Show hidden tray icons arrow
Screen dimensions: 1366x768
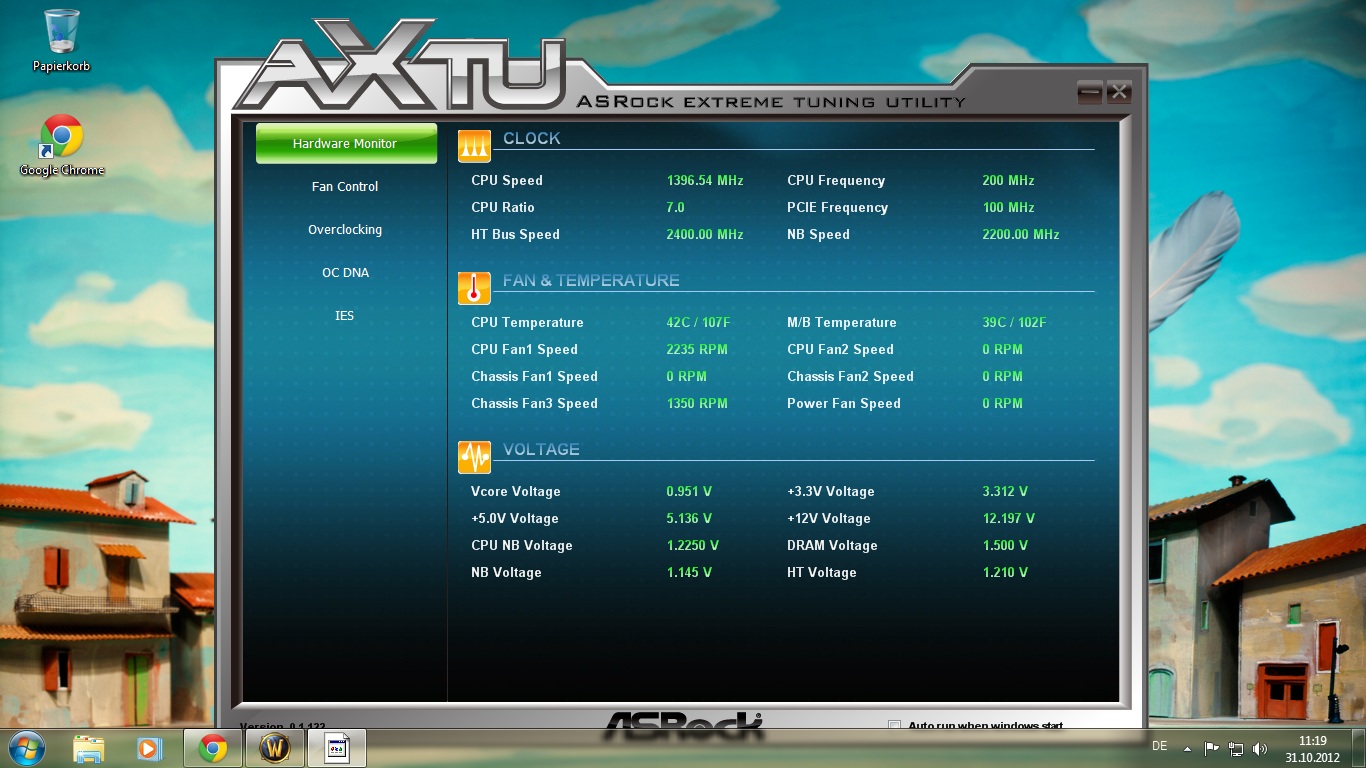(1187, 748)
